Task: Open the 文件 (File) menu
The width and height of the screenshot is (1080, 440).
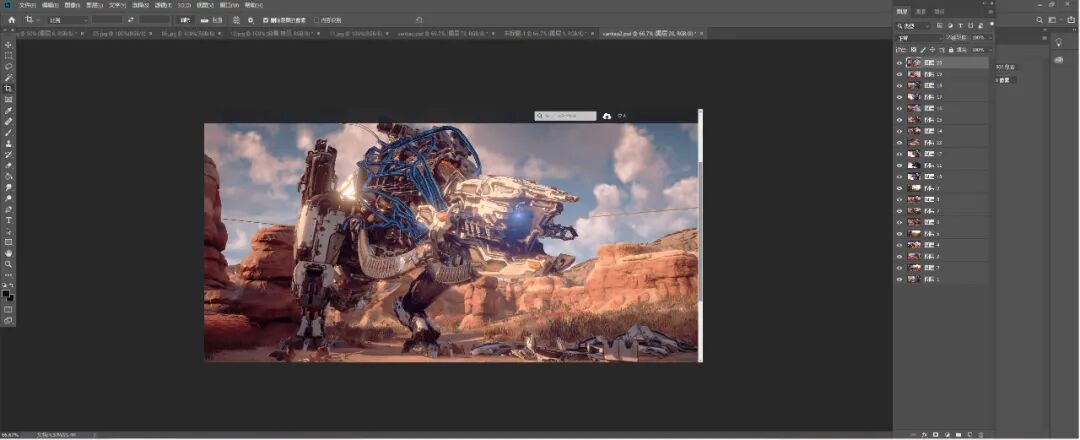Action: [28, 5]
